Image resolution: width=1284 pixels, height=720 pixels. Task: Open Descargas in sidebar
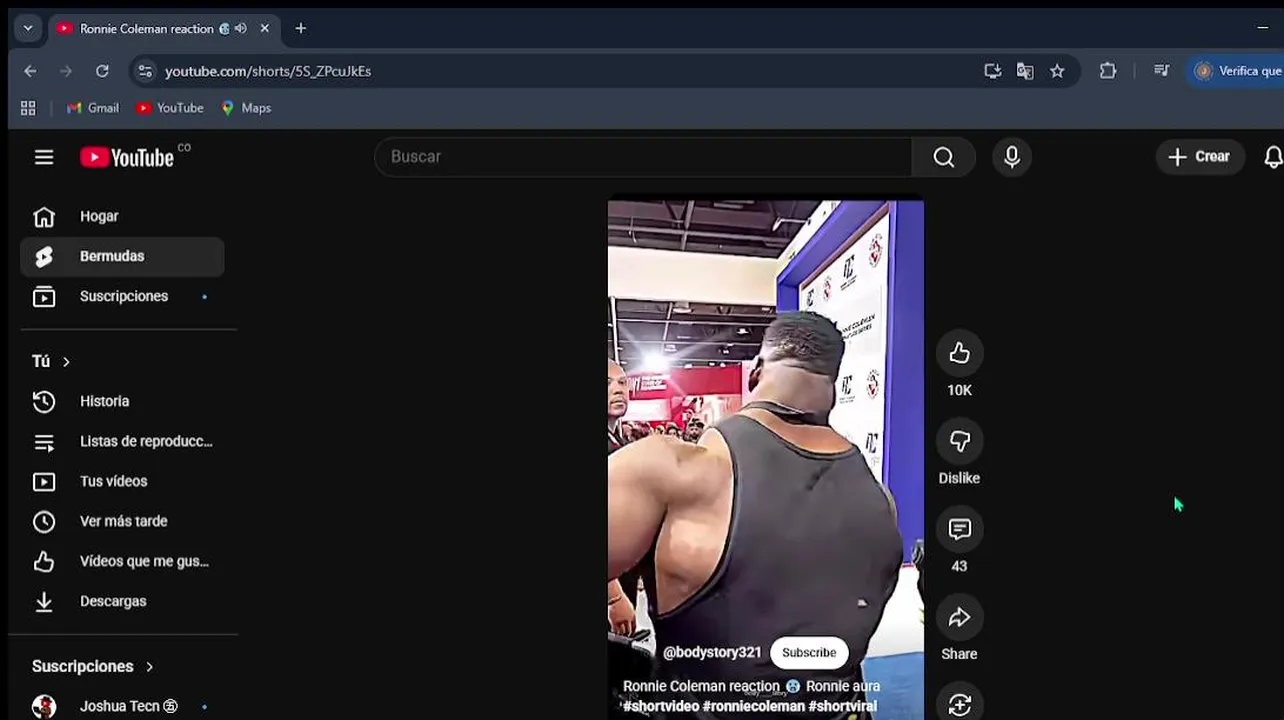point(122,601)
